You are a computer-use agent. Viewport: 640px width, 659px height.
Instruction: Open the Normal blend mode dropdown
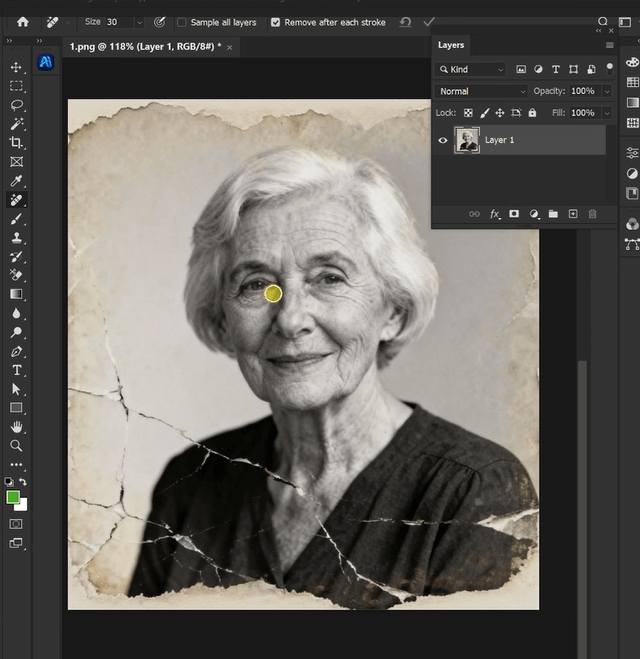(482, 91)
